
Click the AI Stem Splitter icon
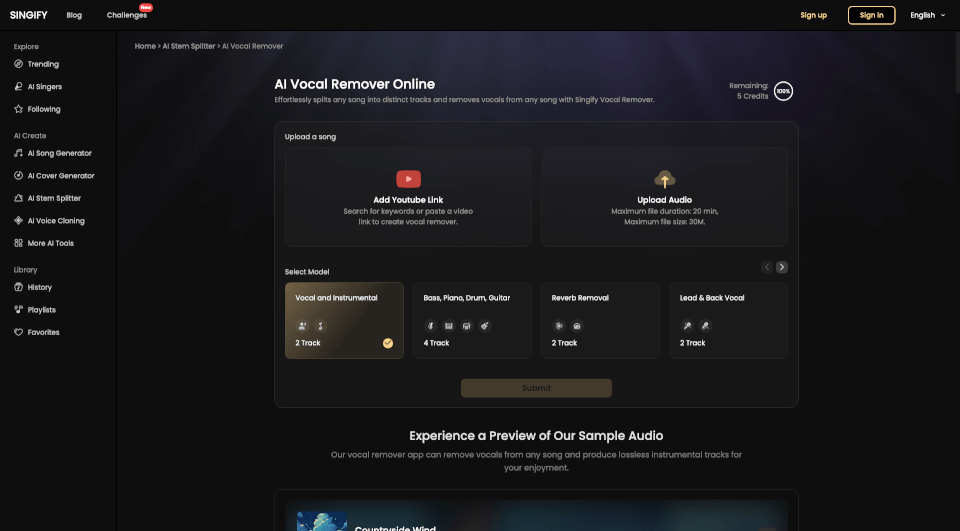pos(18,198)
